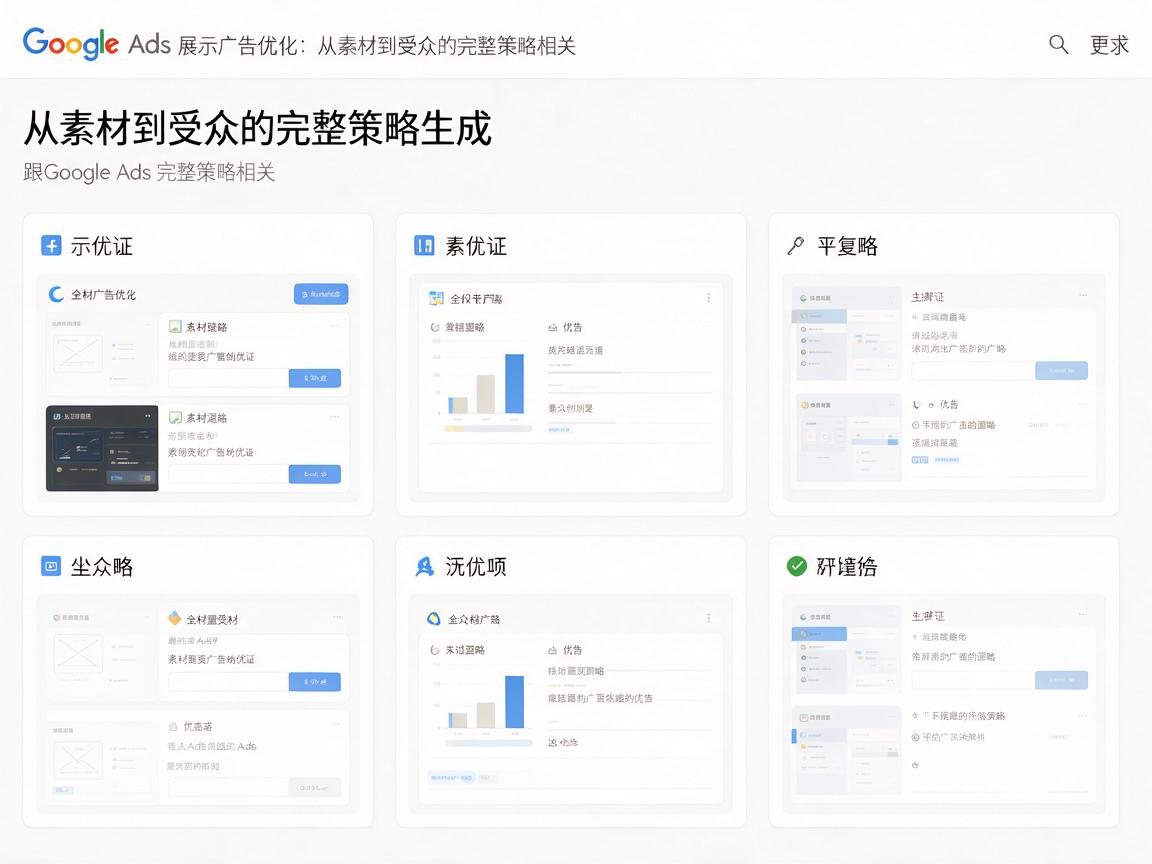Screen dimensions: 1152x864
Task: Click the blue button right of 全材广告优化
Action: (321, 294)
